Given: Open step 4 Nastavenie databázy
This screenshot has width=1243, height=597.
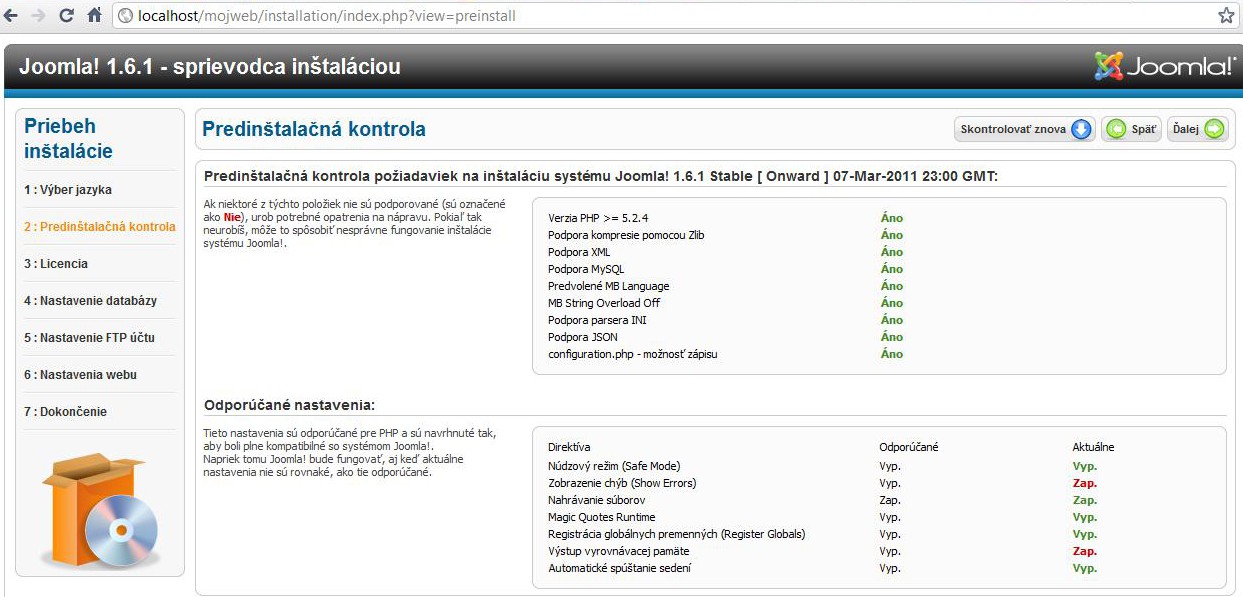Looking at the screenshot, I should pyautogui.click(x=90, y=301).
